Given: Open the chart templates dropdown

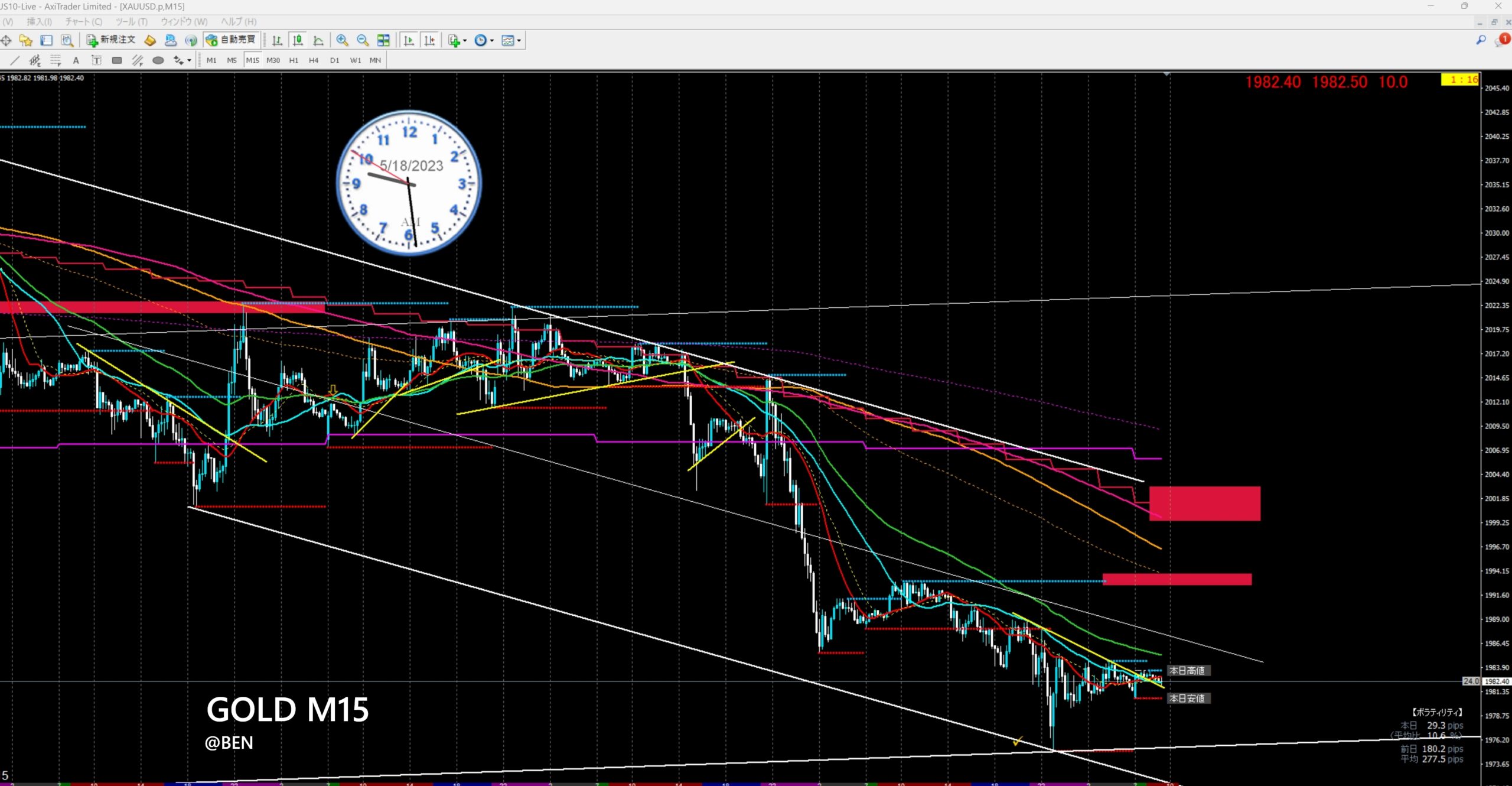Looking at the screenshot, I should coord(511,40).
